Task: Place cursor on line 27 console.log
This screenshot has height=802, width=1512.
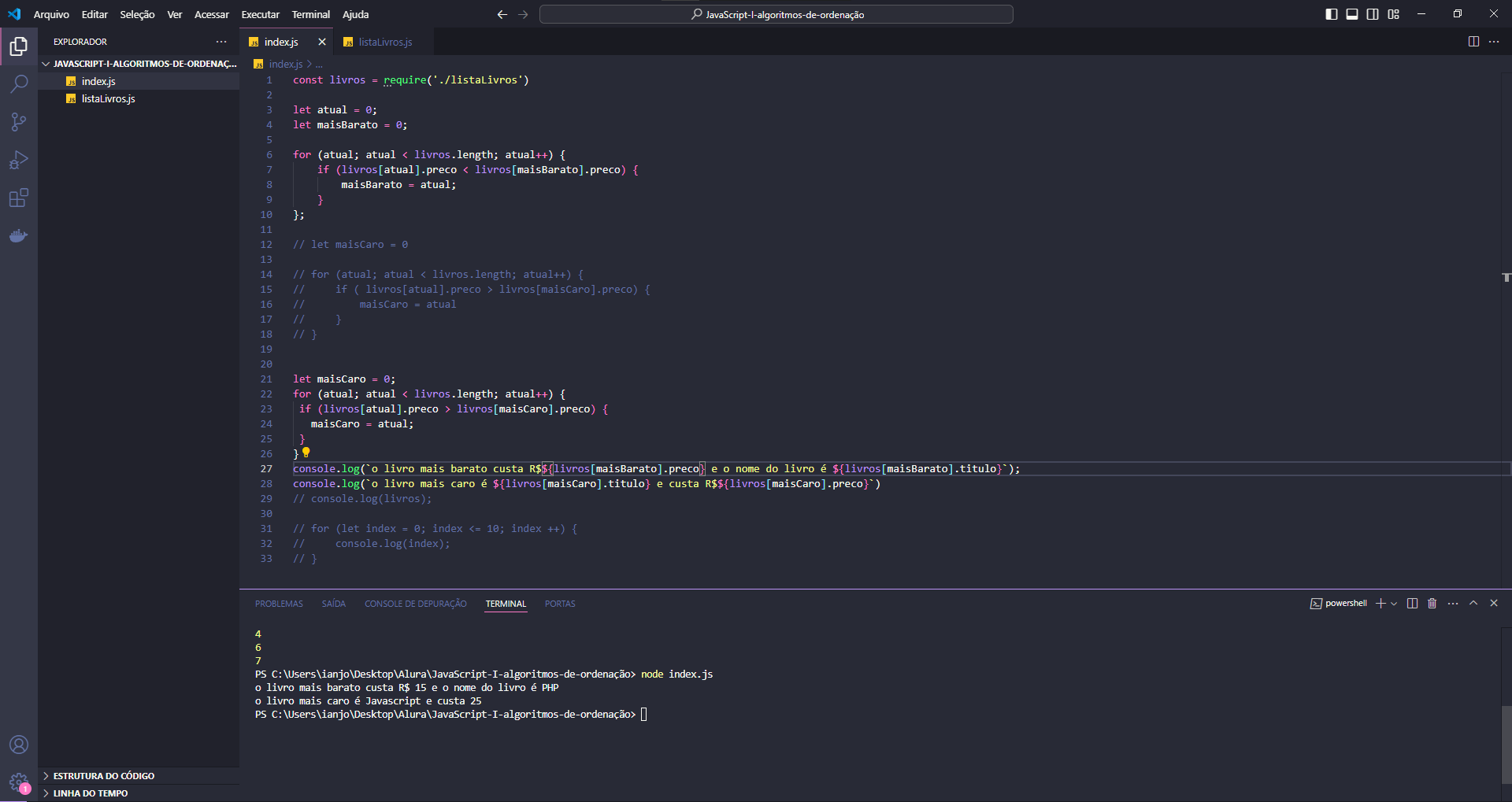Action: (326, 469)
